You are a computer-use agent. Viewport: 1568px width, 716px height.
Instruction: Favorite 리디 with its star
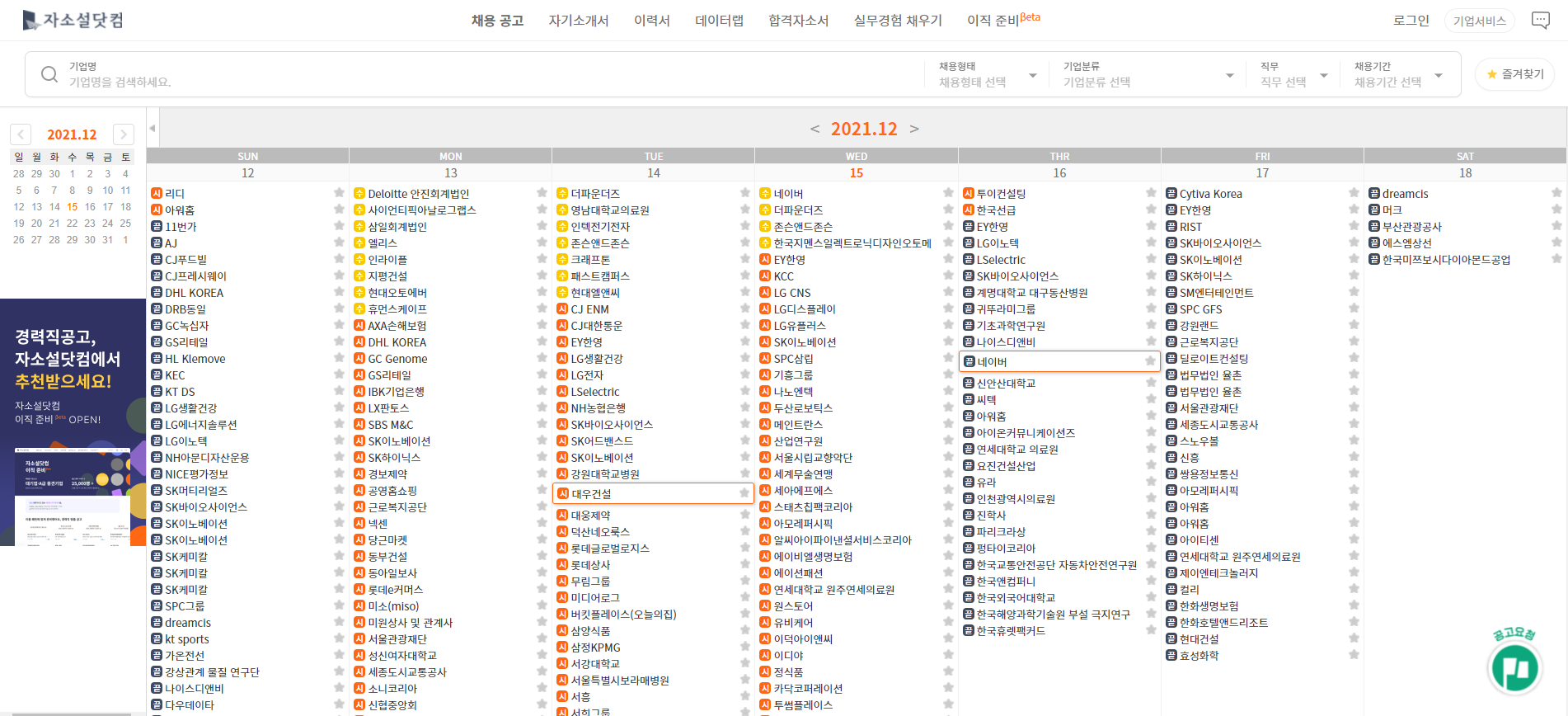[x=339, y=192]
